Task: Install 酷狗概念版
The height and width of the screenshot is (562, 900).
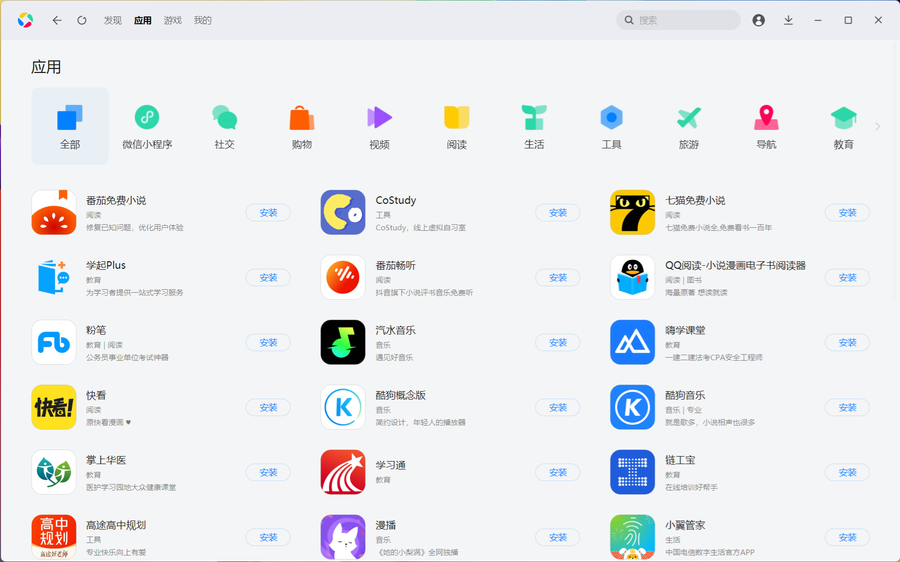Action: (557, 407)
